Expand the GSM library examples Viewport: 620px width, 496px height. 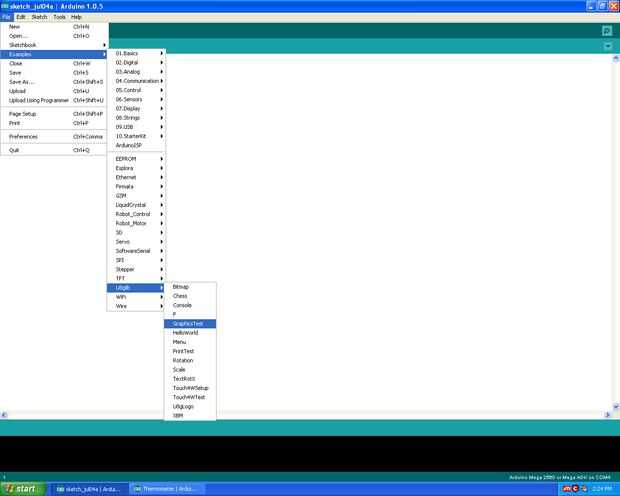pos(136,196)
